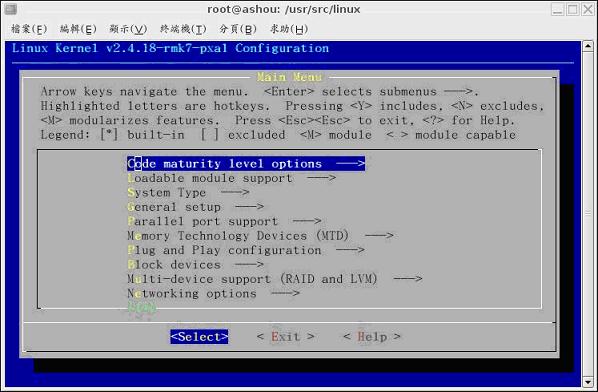
Task: Open the window menu icon in title bar
Action: (x=11, y=9)
